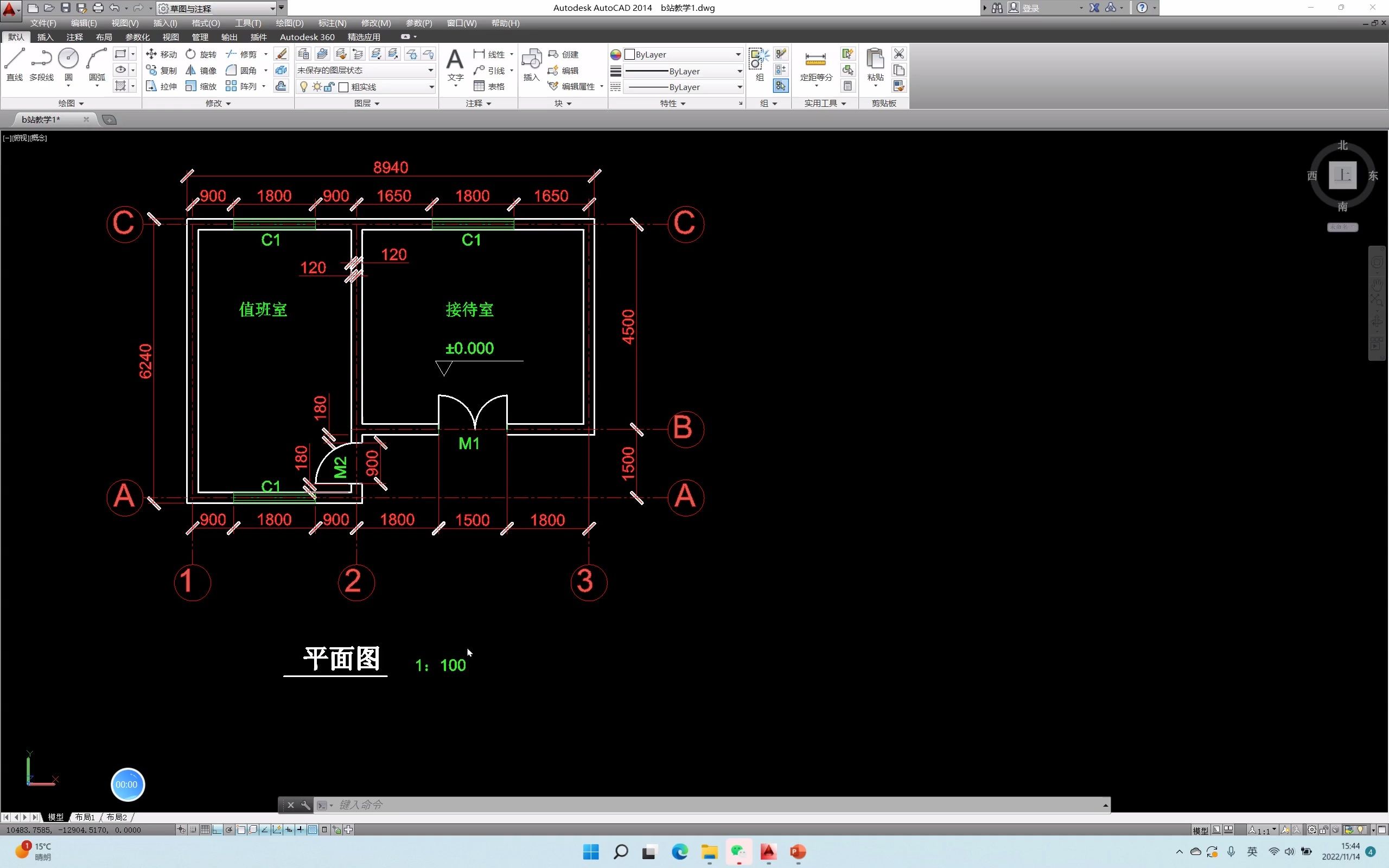
Task: Click the 登录 sign-in button
Action: click(1031, 8)
